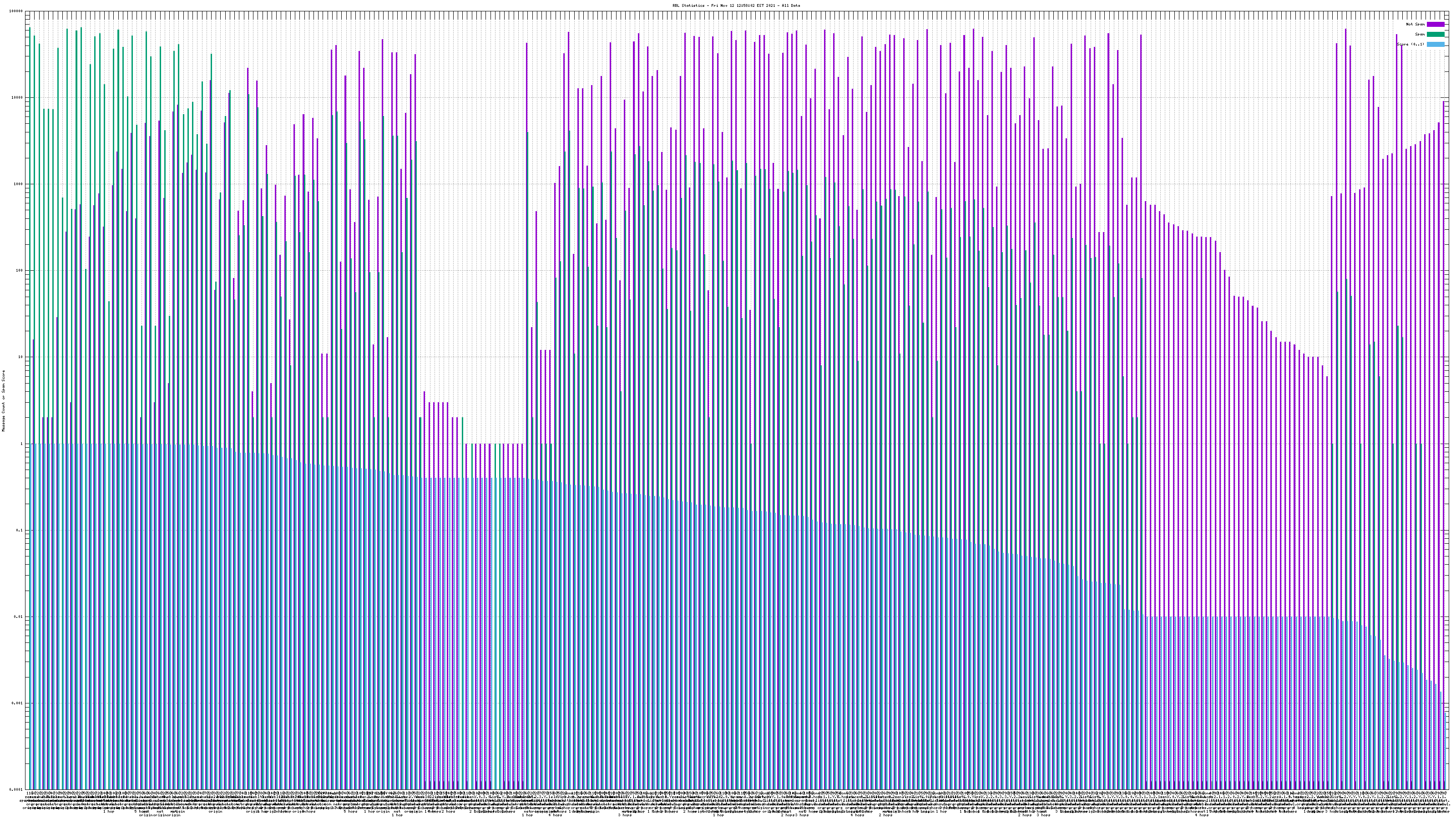Click the 0.001 y-axis tick label
1456x819 pixels.
point(18,703)
